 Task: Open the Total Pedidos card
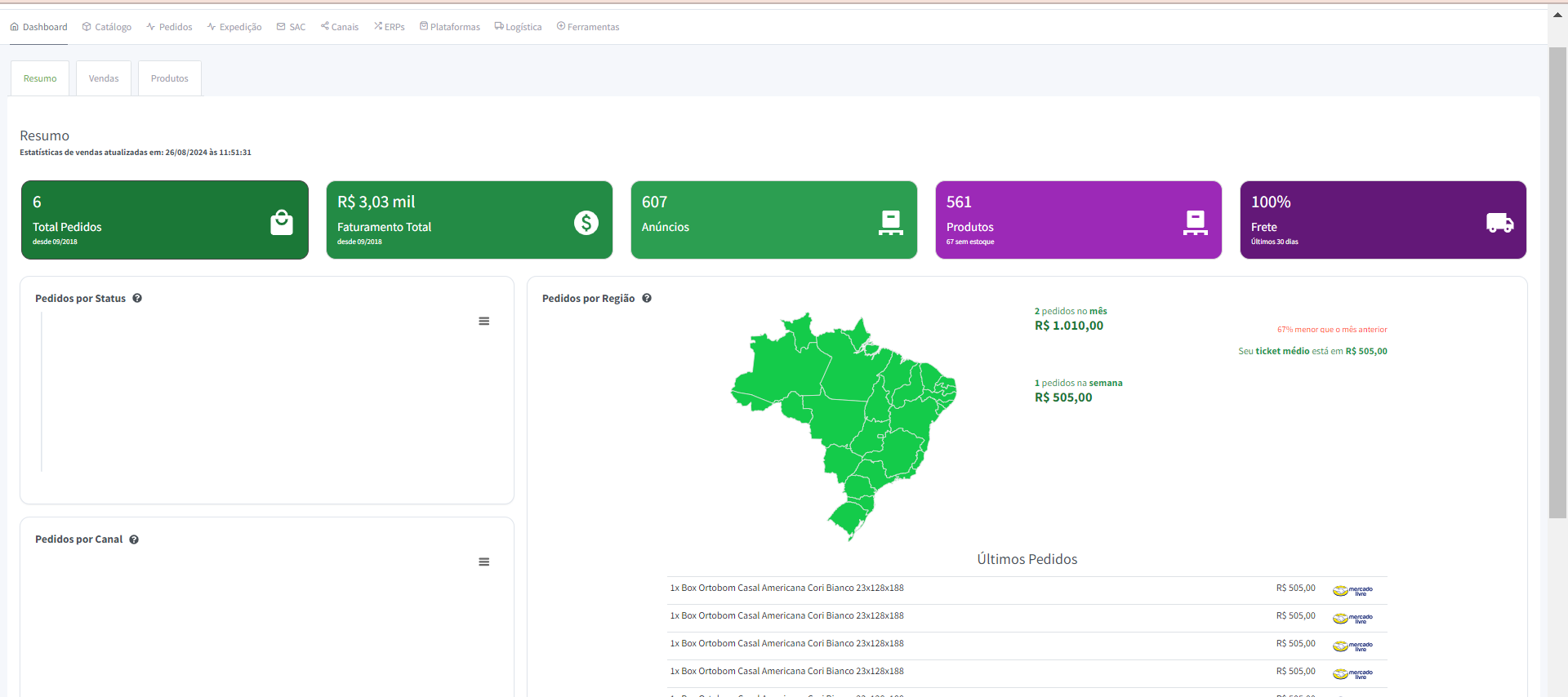pos(165,220)
